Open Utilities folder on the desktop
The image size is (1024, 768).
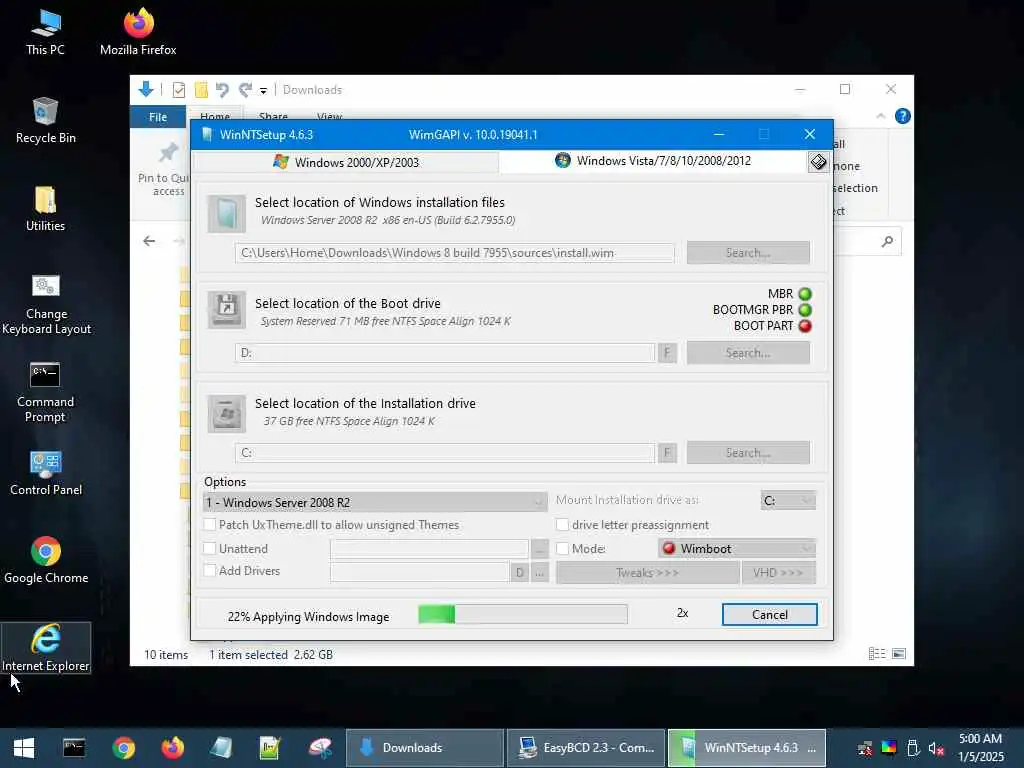pos(45,208)
